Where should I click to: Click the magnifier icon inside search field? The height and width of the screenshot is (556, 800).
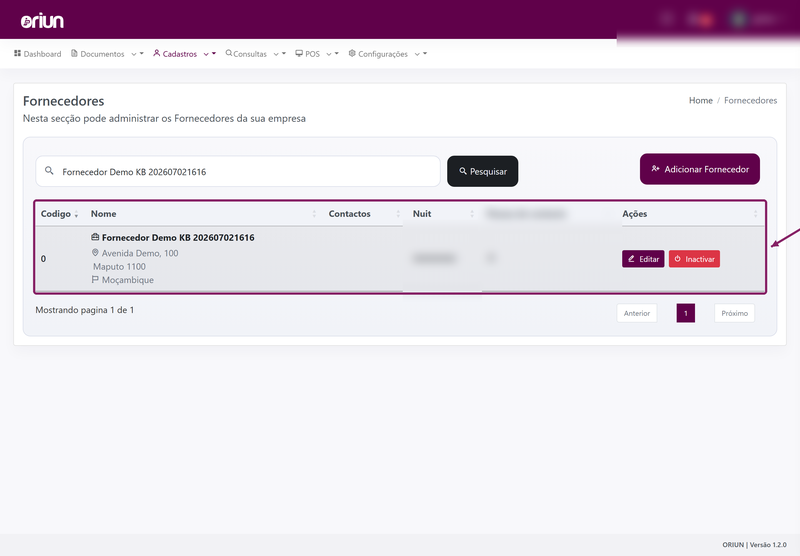(x=49, y=170)
